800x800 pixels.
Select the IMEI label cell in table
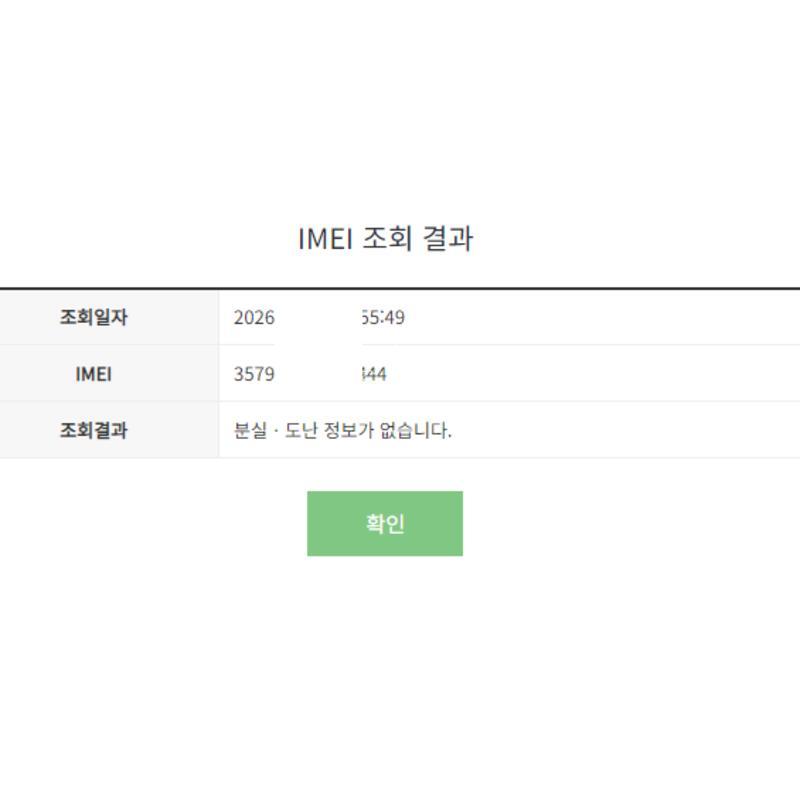[x=94, y=375]
